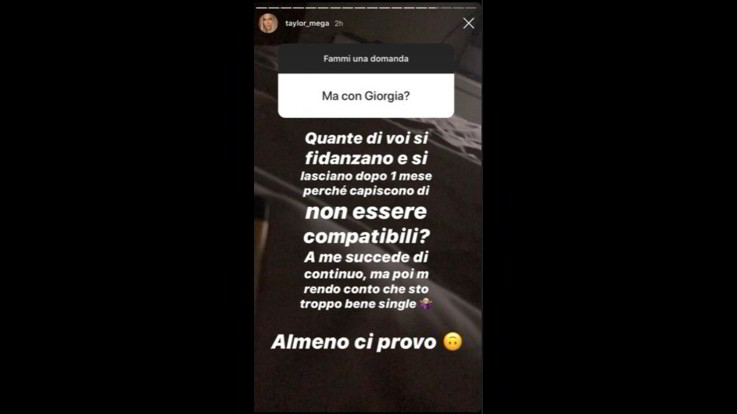Click the last dimmed progress segment
737x414 pixels.
[x=470, y=8]
